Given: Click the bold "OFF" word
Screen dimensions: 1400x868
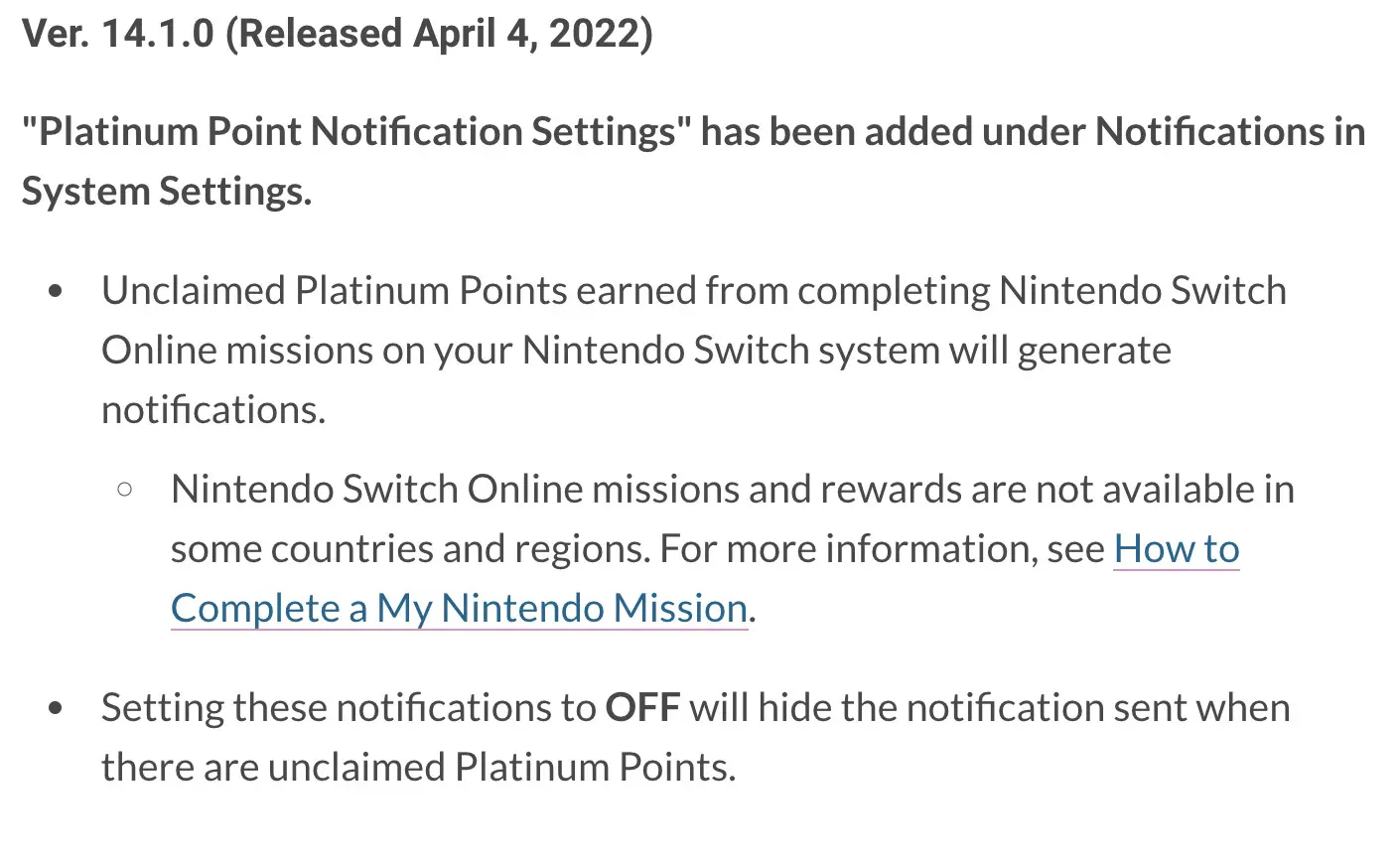Looking at the screenshot, I should click(x=642, y=708).
